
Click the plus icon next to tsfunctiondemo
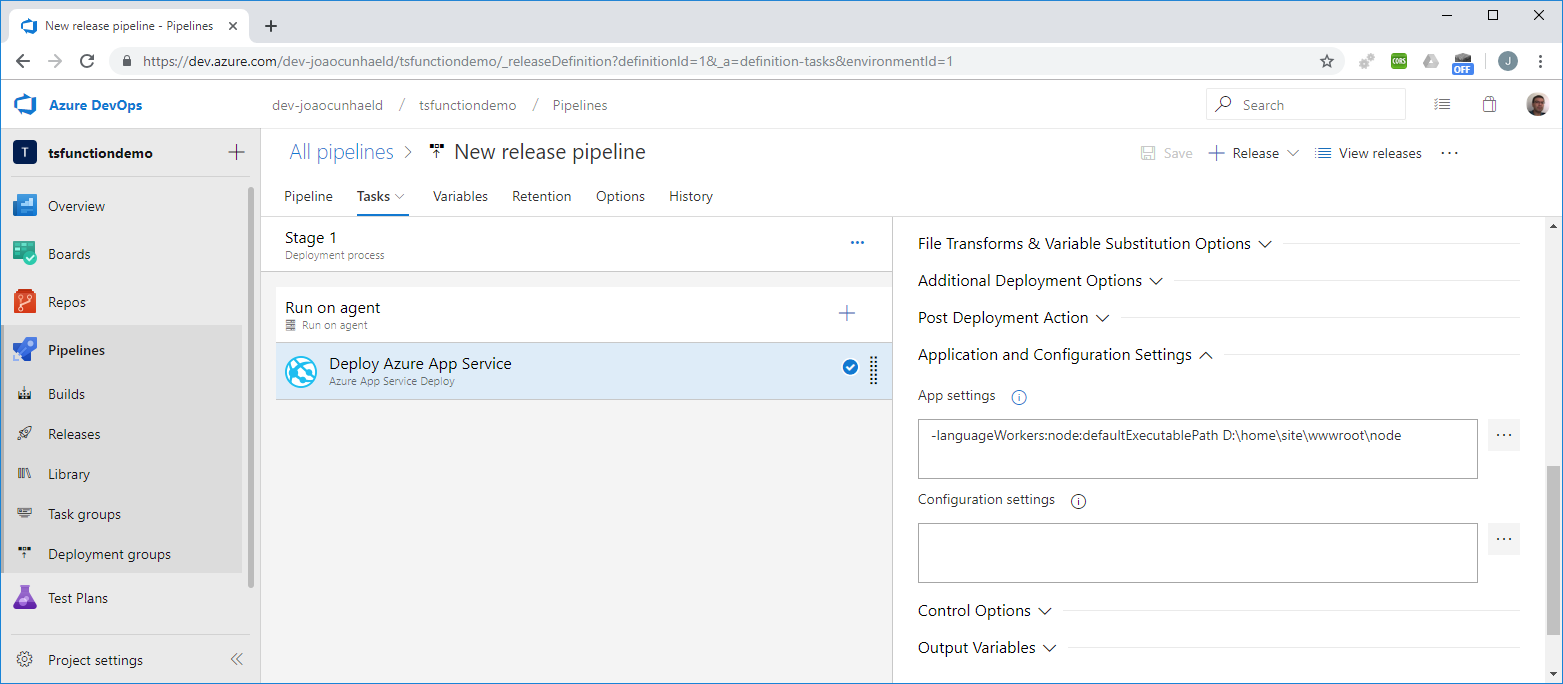coord(236,153)
